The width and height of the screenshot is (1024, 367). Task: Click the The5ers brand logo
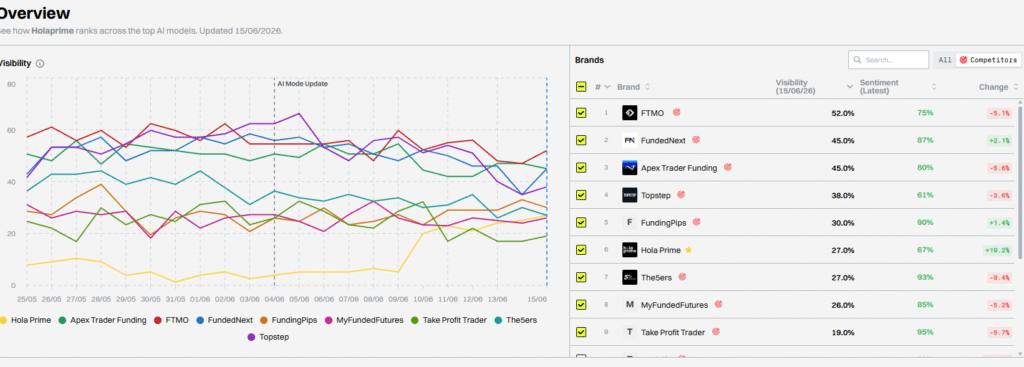pyautogui.click(x=630, y=278)
